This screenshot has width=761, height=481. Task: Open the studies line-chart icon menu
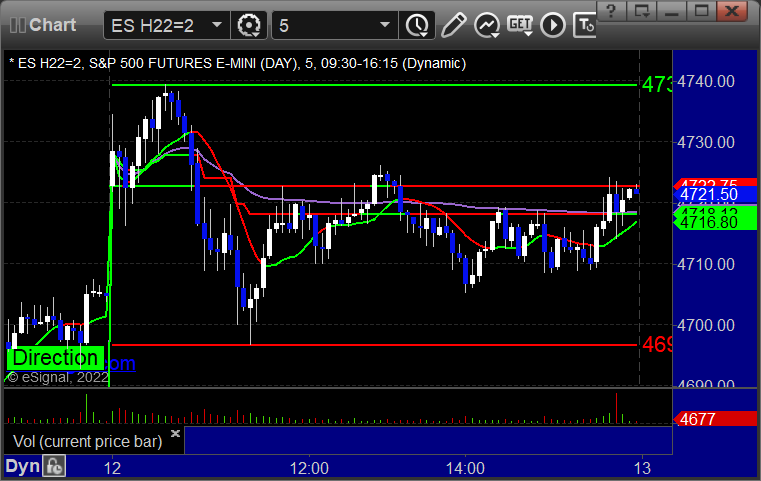click(x=487, y=25)
